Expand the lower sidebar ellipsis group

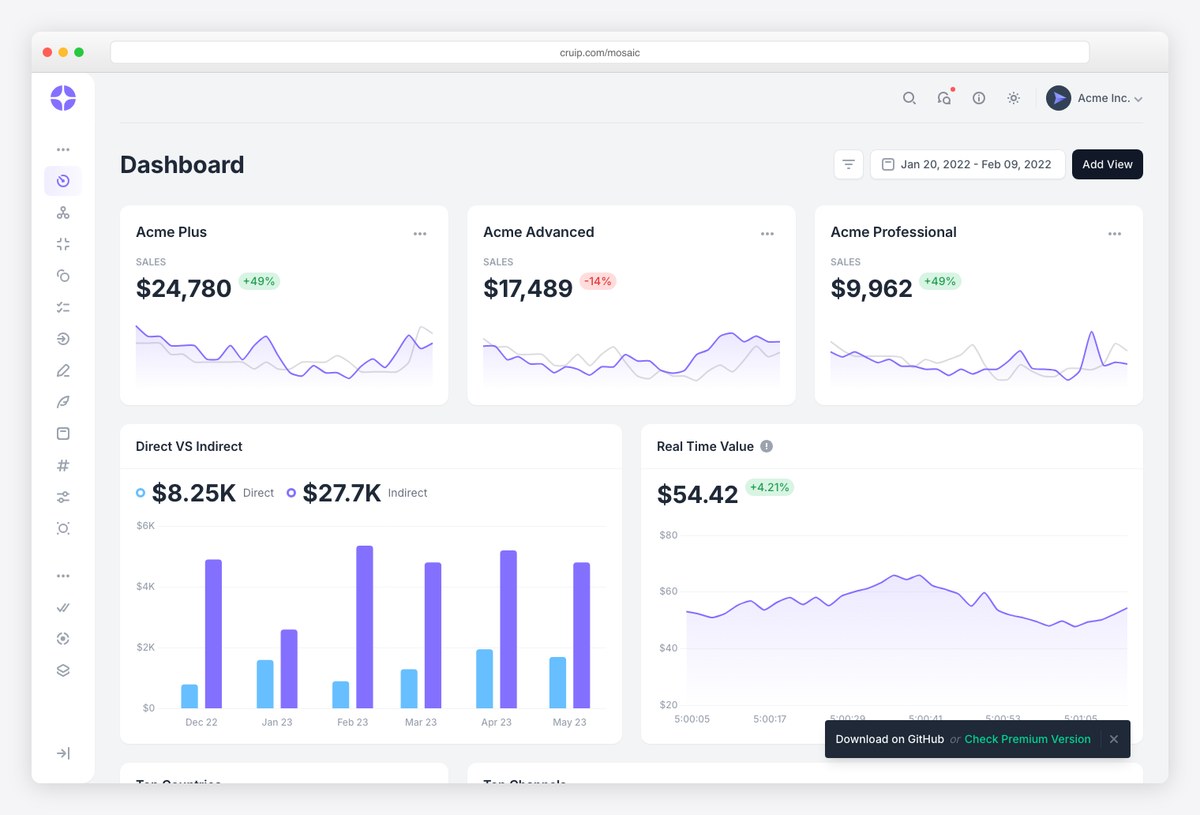pos(63,576)
